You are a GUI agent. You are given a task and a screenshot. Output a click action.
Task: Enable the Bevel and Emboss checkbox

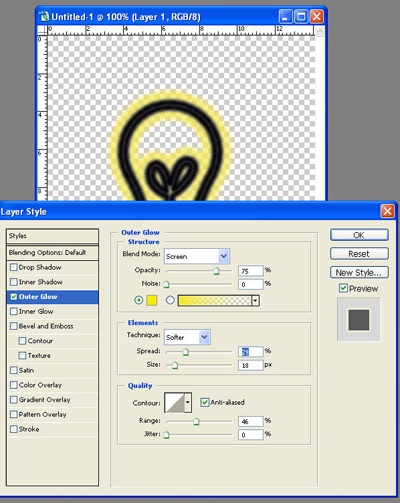pos(14,326)
